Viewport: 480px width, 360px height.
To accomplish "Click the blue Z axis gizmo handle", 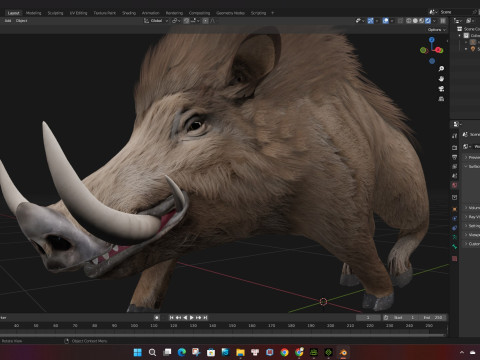I will 432,39.
